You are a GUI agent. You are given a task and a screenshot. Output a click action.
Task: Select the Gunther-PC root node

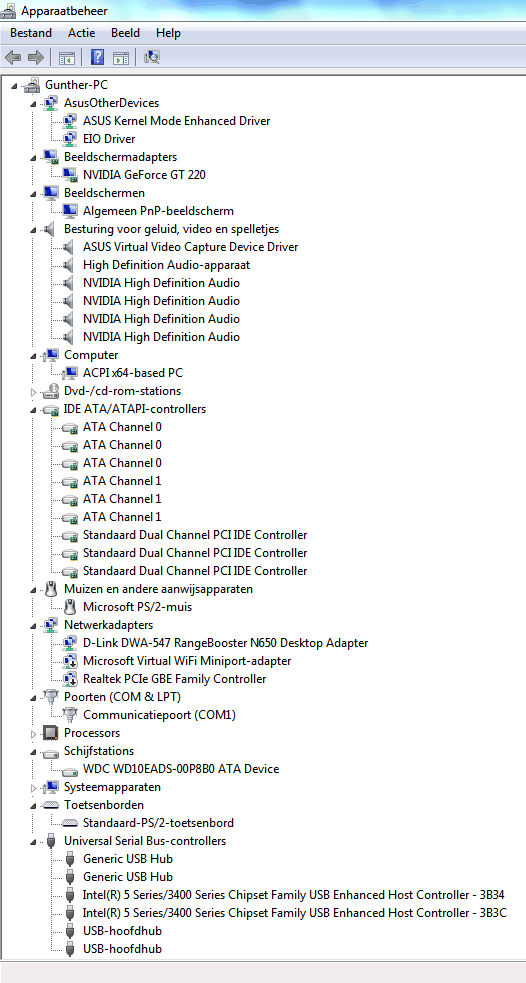(x=71, y=85)
